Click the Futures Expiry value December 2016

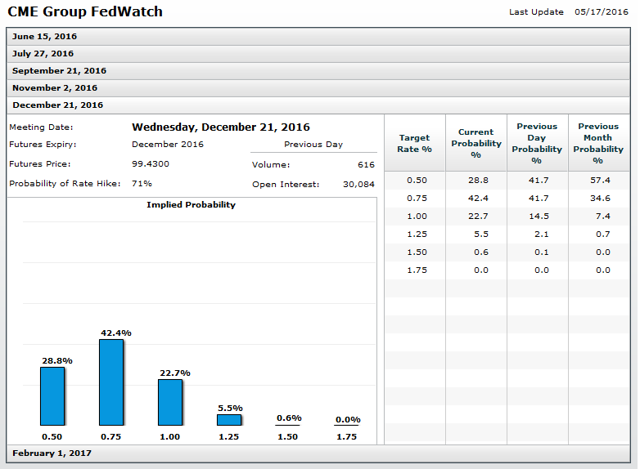pos(167,144)
